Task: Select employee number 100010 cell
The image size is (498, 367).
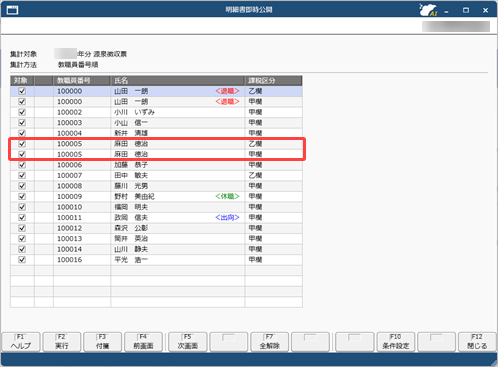Action: click(x=82, y=207)
